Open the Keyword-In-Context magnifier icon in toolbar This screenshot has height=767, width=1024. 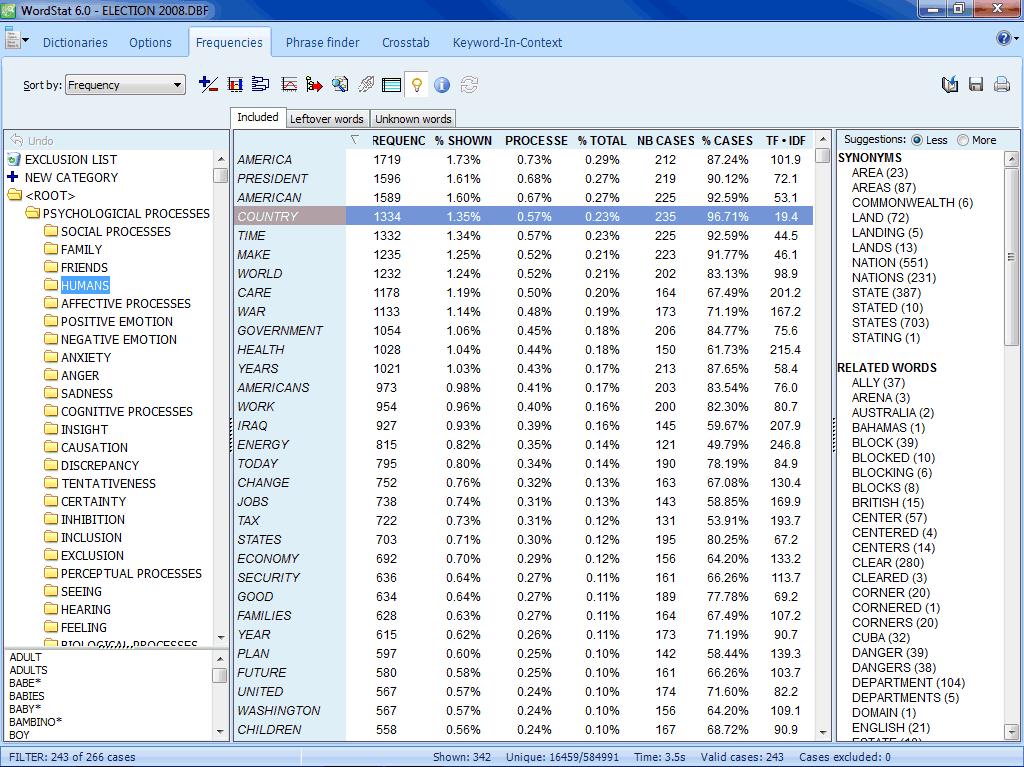tap(340, 85)
